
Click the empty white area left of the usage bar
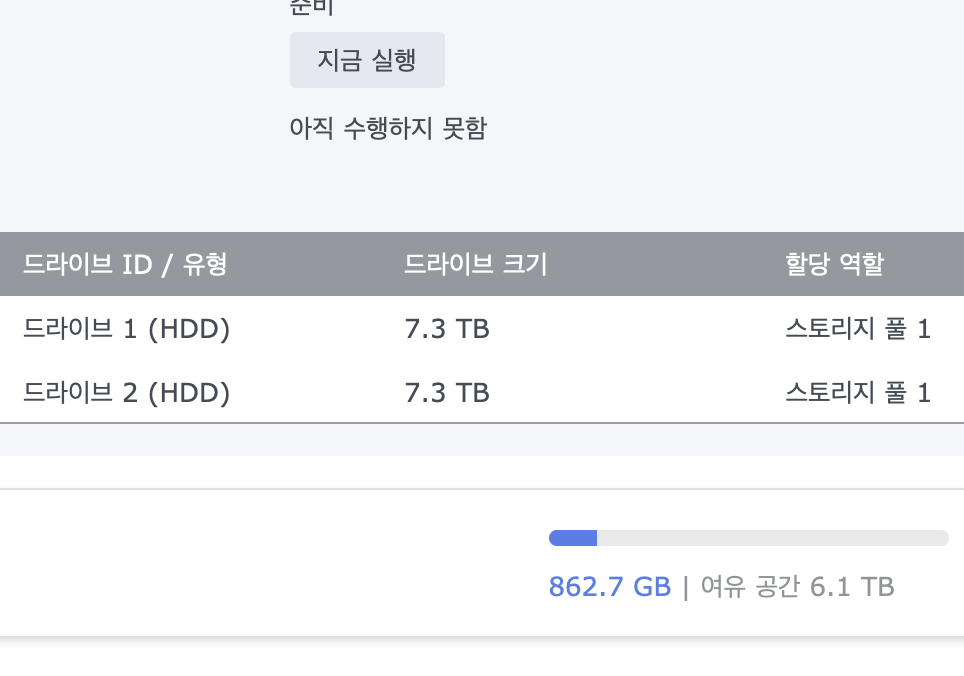tap(271, 562)
